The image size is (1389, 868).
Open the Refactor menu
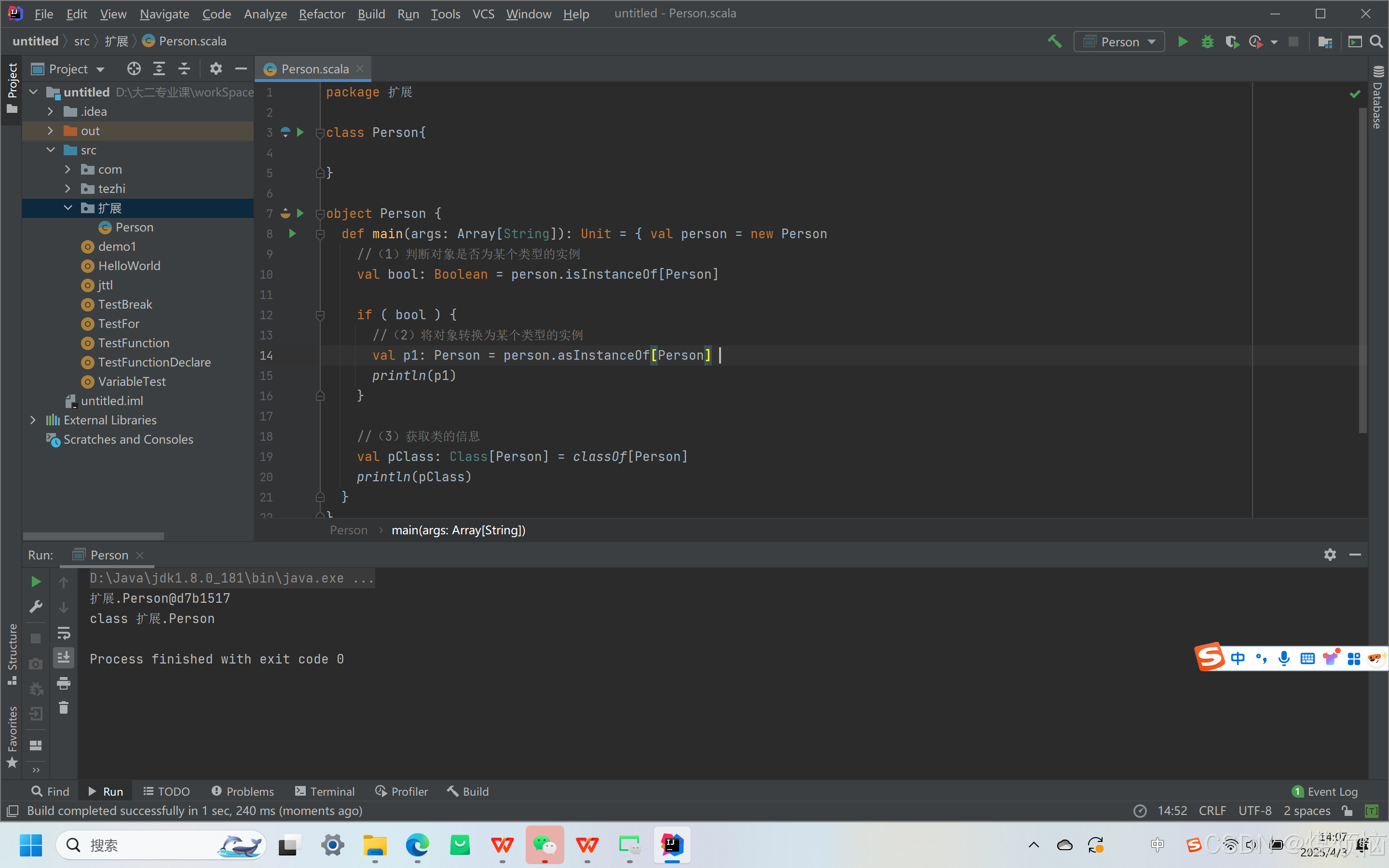321,14
